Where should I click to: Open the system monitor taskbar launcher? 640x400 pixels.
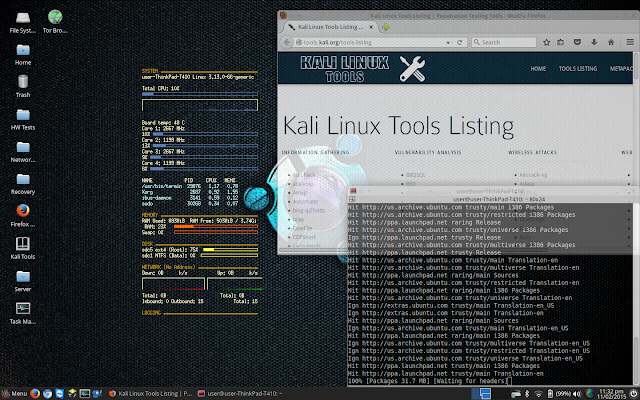pos(84,393)
